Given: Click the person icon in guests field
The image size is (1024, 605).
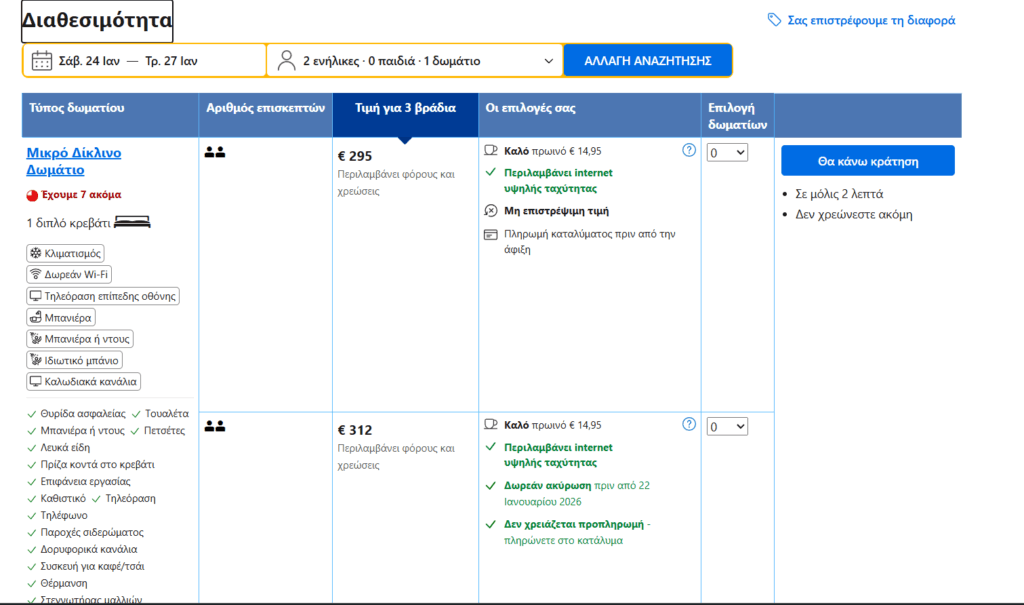Looking at the screenshot, I should 286,61.
